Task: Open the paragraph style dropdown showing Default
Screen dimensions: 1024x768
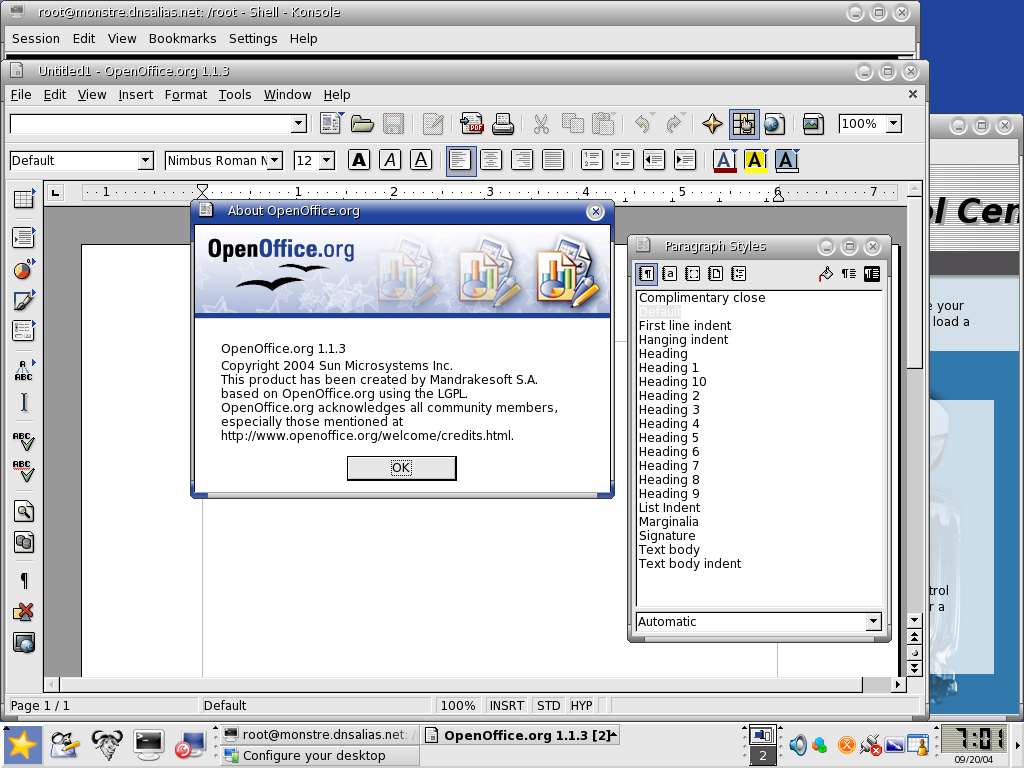Action: point(146,161)
